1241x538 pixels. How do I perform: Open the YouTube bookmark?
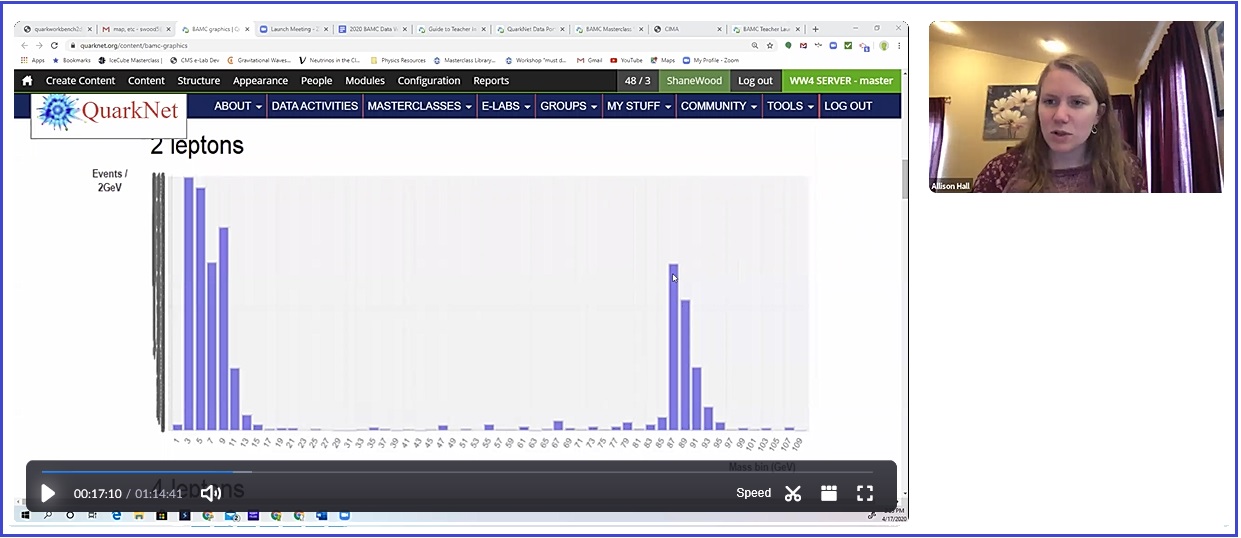click(x=627, y=61)
